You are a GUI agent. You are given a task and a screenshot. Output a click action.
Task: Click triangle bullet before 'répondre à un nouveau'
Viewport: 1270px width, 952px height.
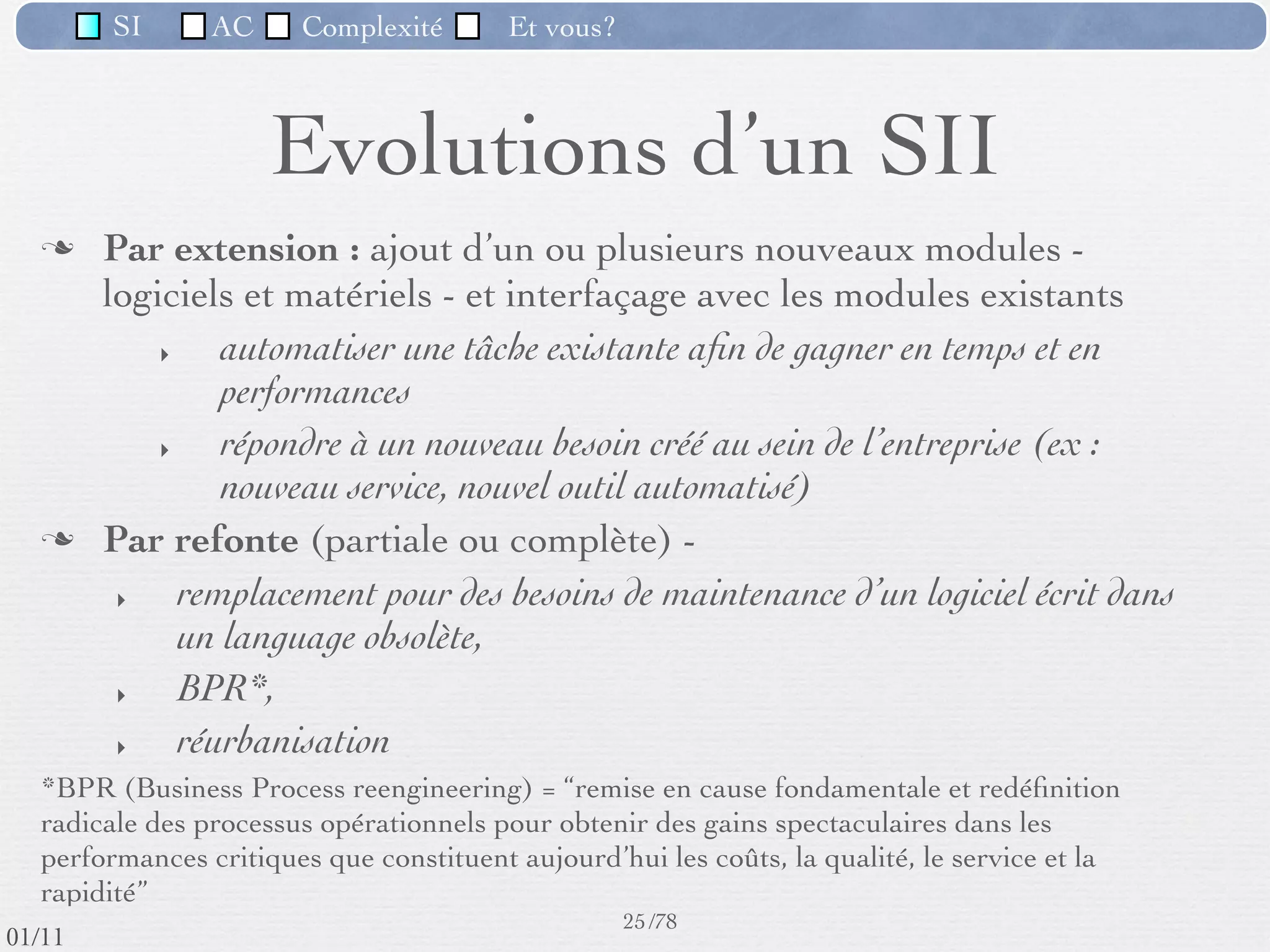[x=164, y=450]
